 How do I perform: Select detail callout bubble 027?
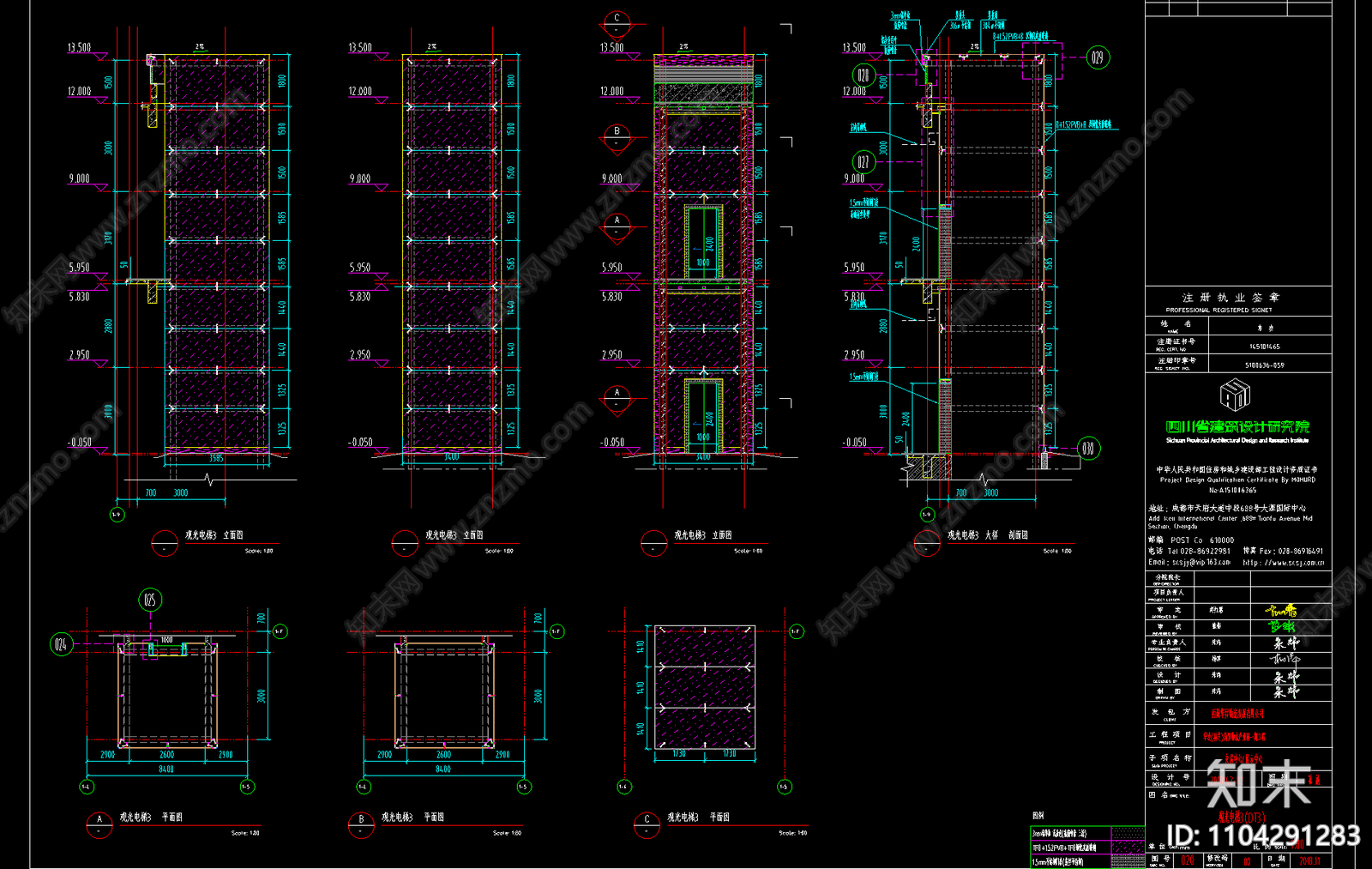click(864, 161)
